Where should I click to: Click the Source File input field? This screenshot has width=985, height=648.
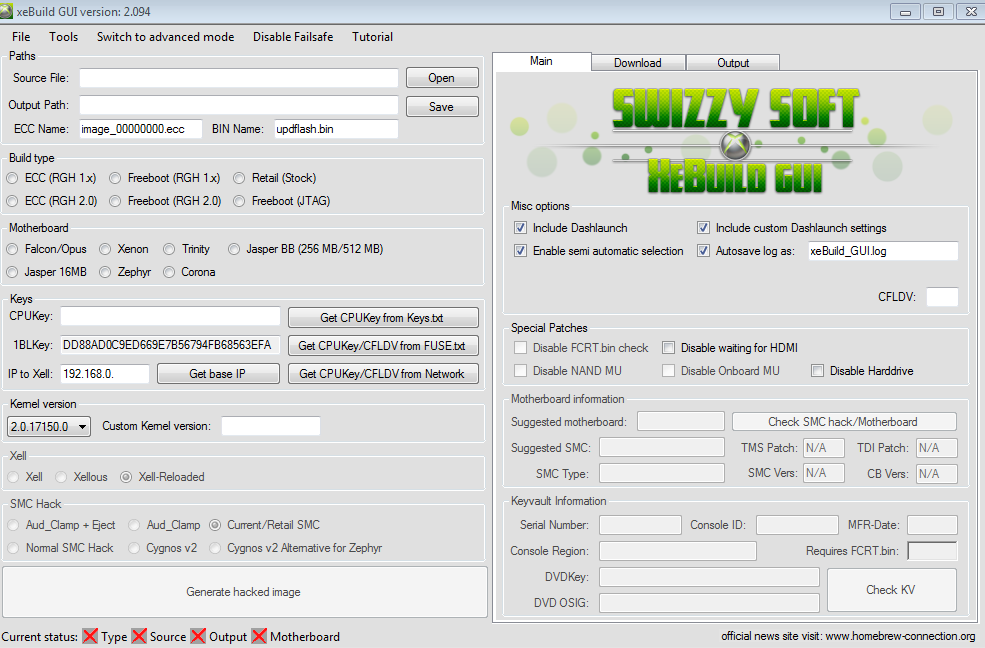pyautogui.click(x=239, y=78)
